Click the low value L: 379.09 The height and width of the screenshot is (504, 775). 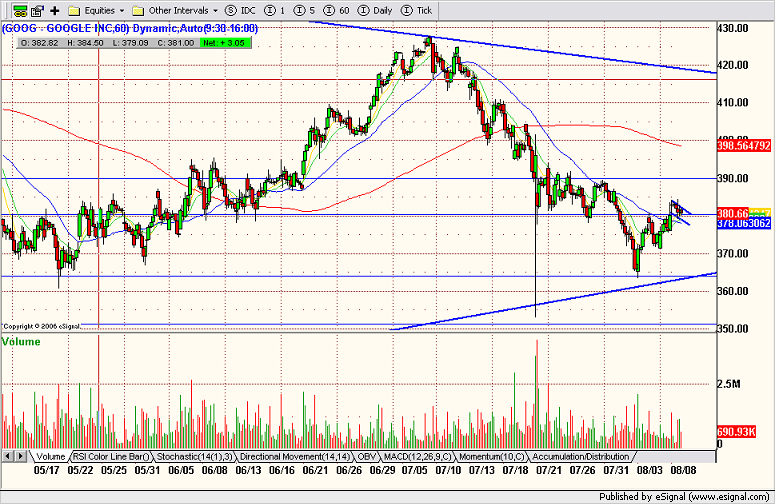tap(130, 43)
